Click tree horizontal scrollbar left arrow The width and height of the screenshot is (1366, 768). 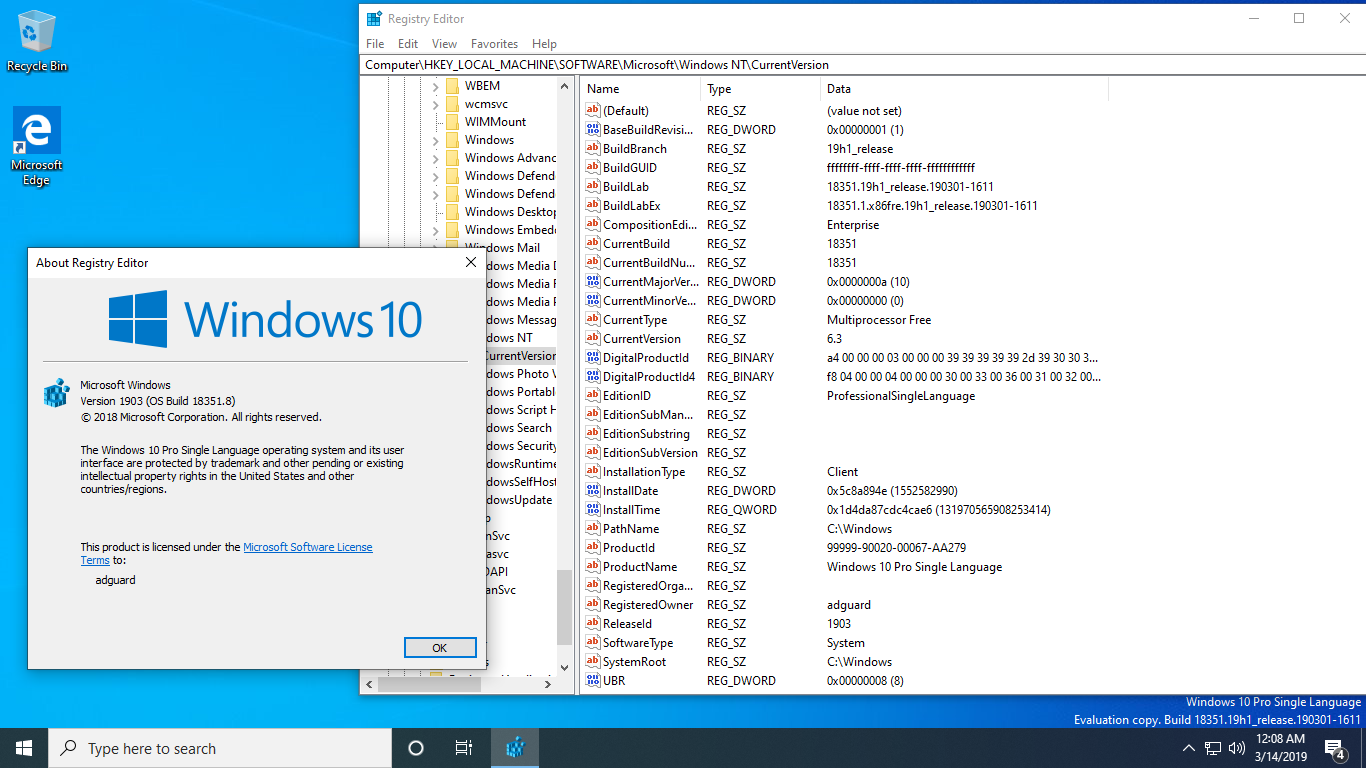369,685
